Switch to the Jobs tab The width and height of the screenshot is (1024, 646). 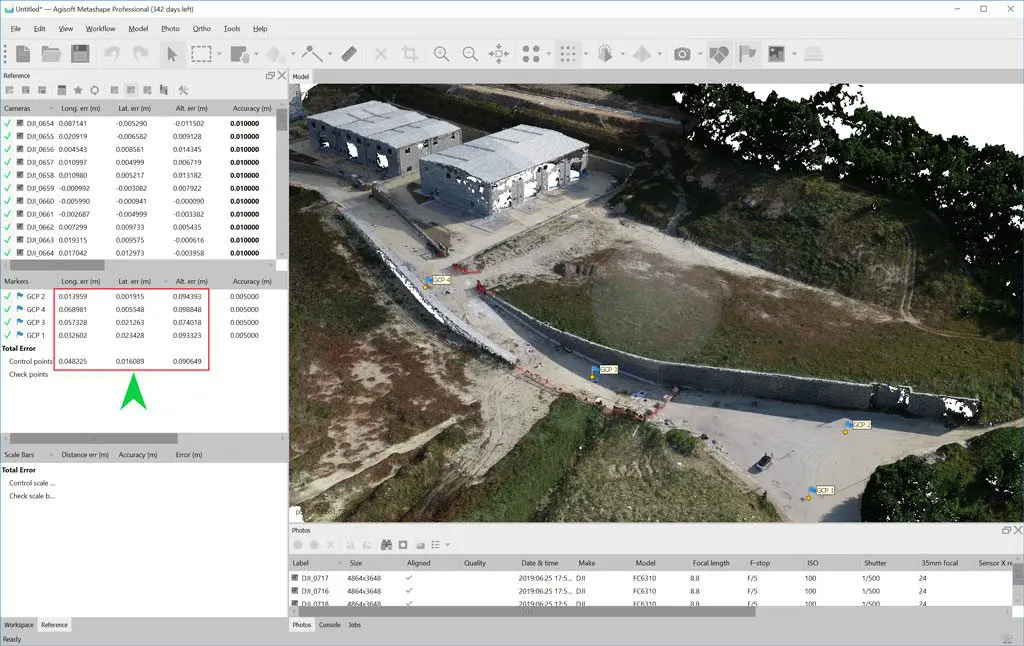[355, 625]
